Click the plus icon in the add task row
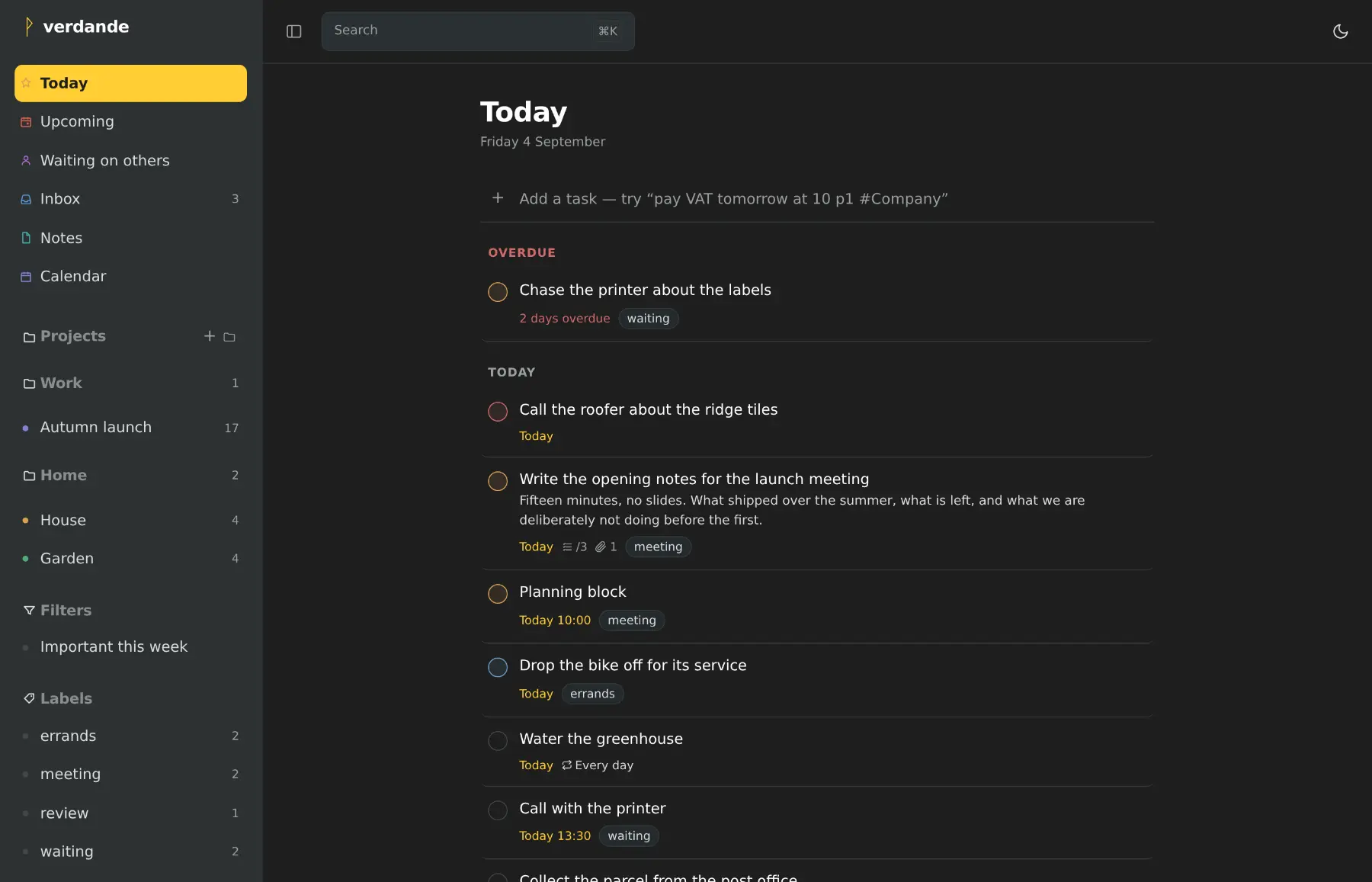The width and height of the screenshot is (1372, 882). (498, 198)
